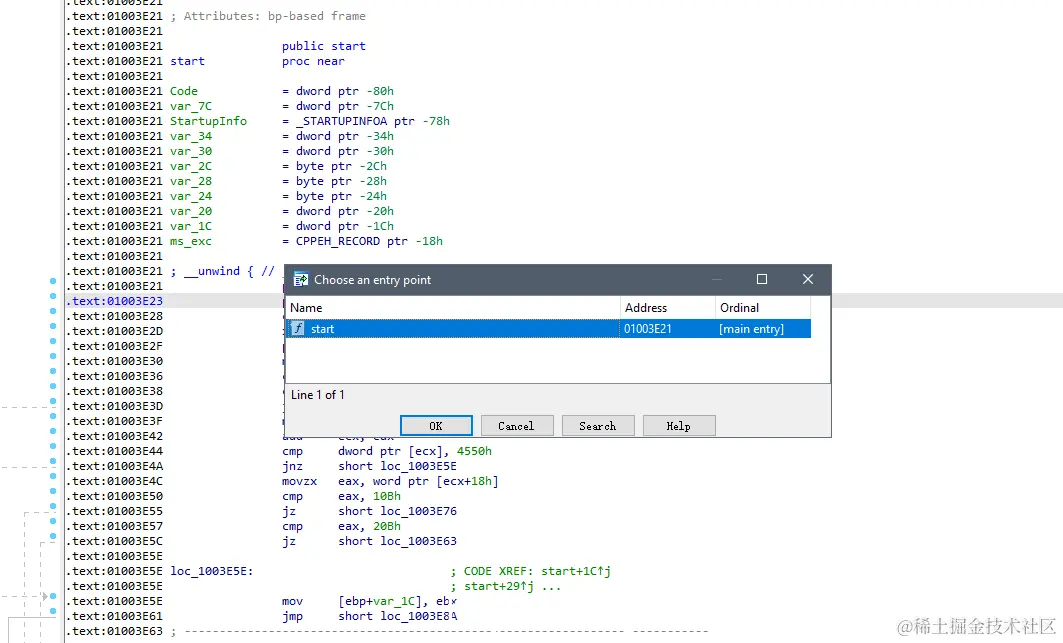1063x643 pixels.
Task: Click variable var_20
Action: click(190, 211)
